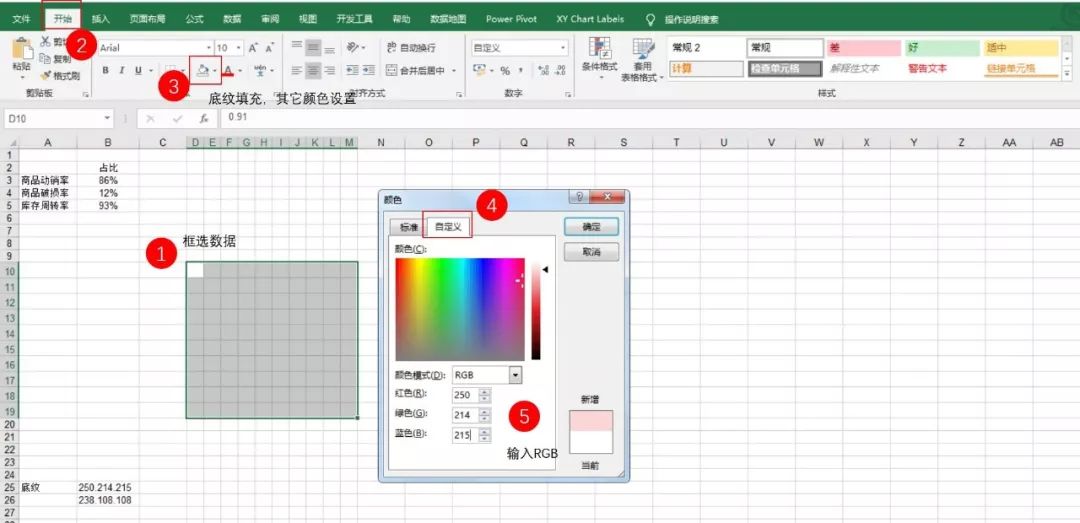This screenshot has height=523, width=1080.
Task: Click the Bold formatting icon
Action: point(106,70)
